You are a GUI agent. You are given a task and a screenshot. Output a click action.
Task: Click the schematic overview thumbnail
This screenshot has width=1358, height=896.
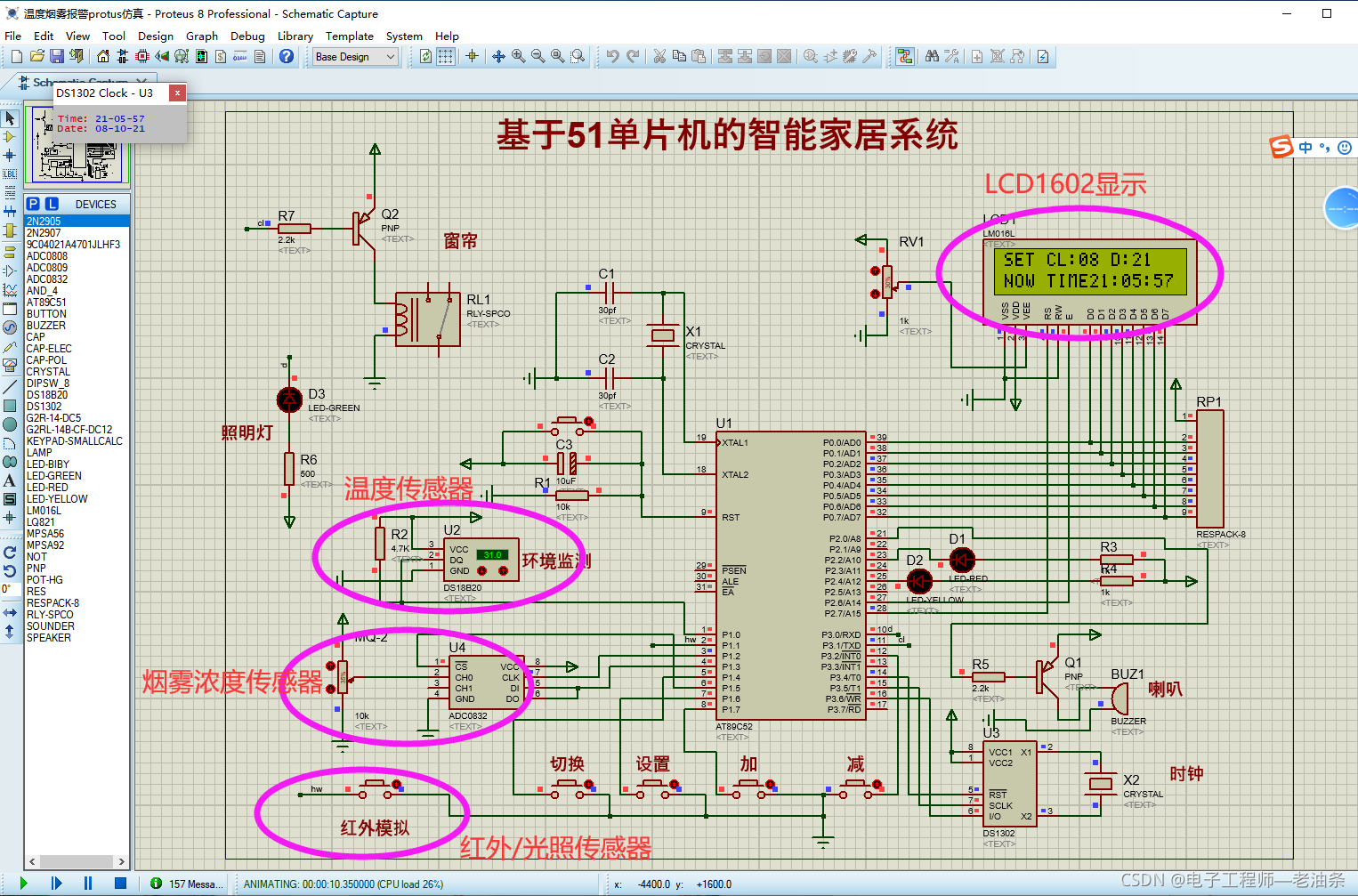(77, 145)
